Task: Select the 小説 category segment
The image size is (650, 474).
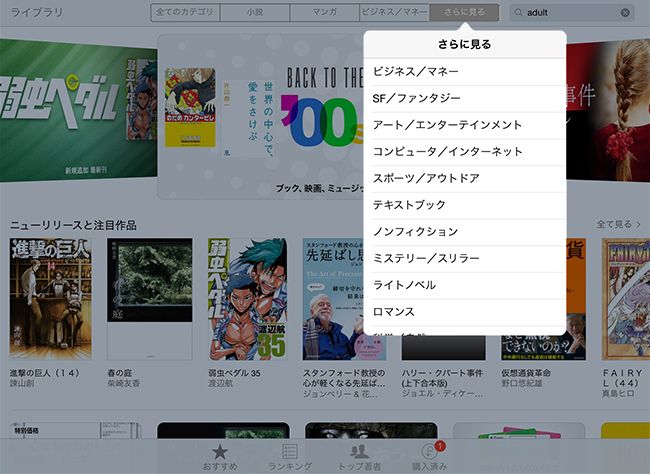Action: [x=255, y=12]
